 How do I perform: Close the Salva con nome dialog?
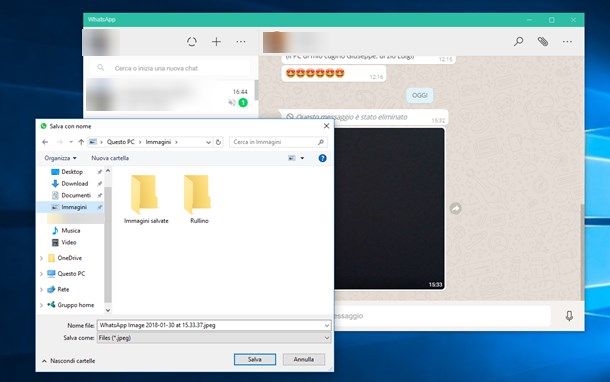click(x=326, y=126)
